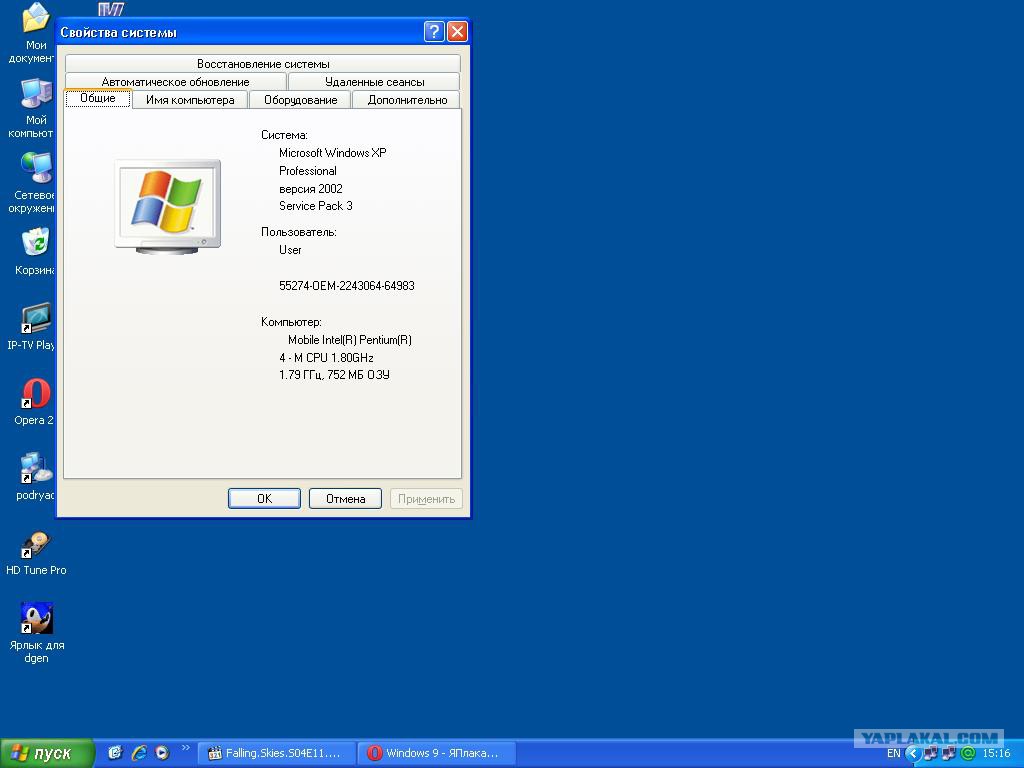Click the Применить button
Image resolution: width=1024 pixels, height=768 pixels.
[426, 498]
